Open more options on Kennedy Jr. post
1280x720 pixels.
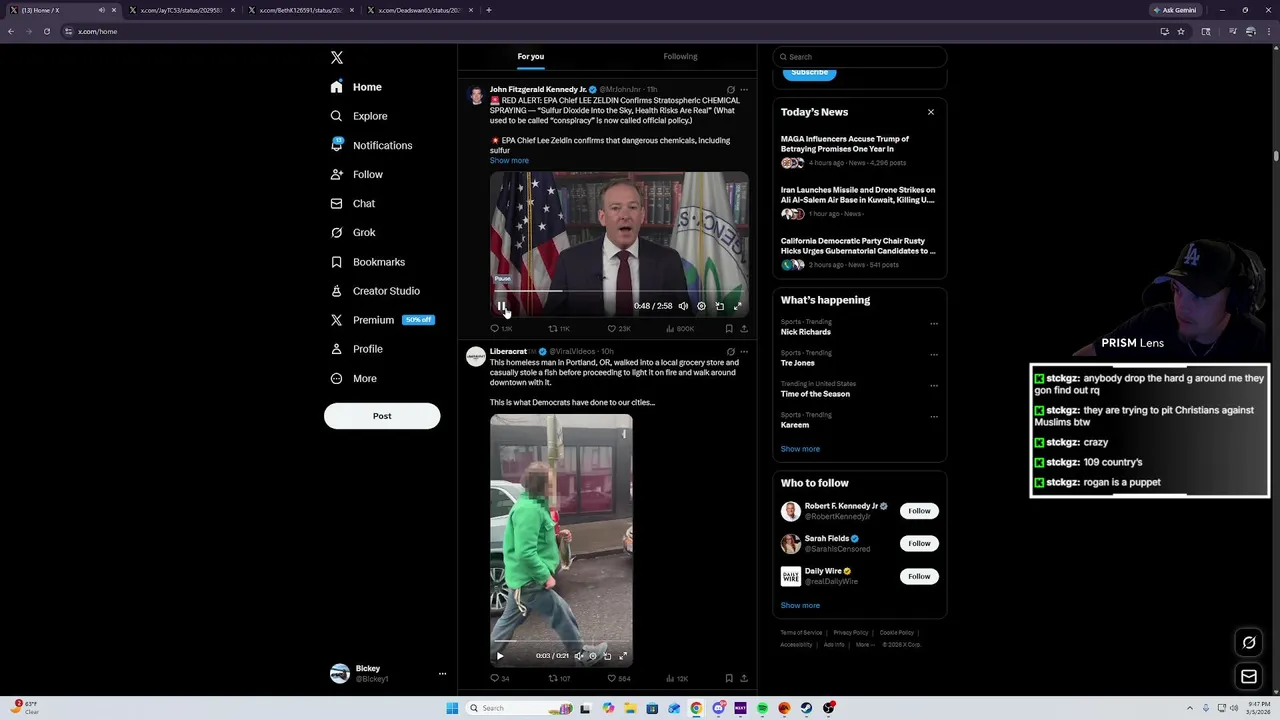pyautogui.click(x=743, y=90)
